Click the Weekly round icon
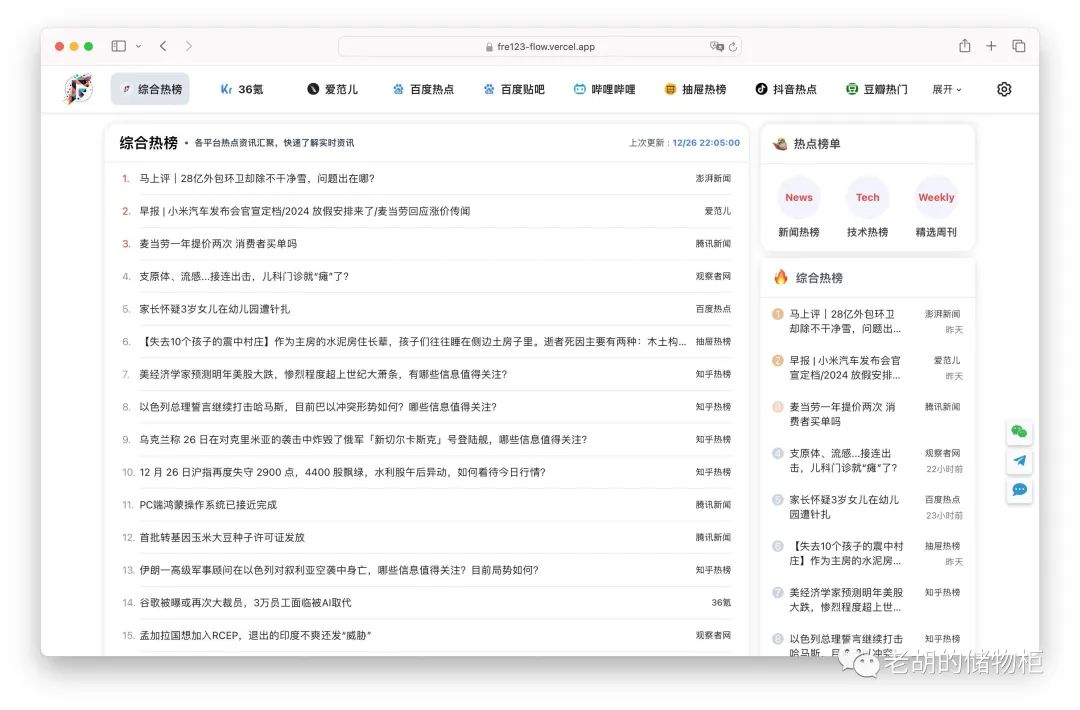This screenshot has width=1080, height=710. pos(936,197)
